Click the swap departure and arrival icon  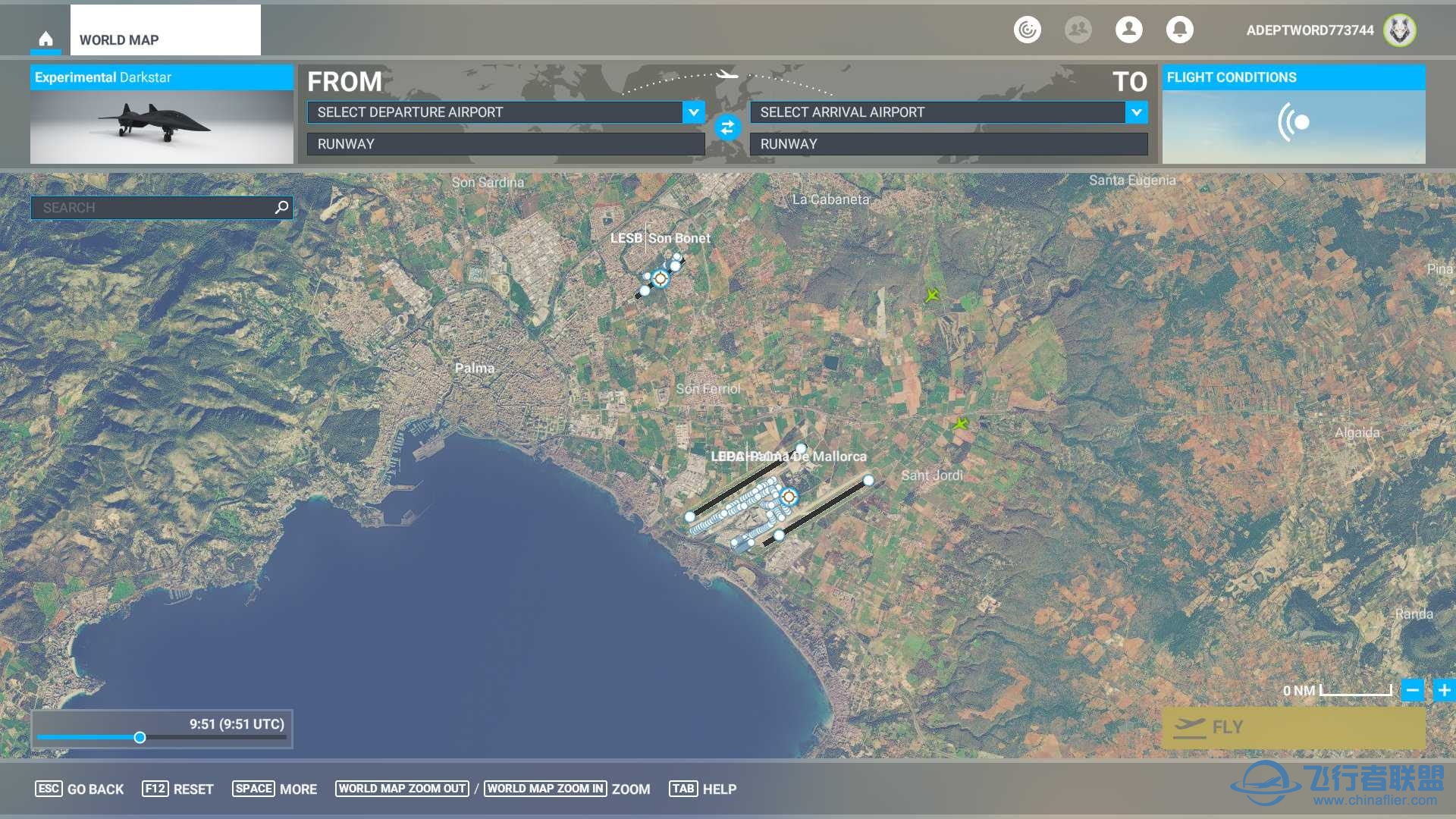(727, 128)
